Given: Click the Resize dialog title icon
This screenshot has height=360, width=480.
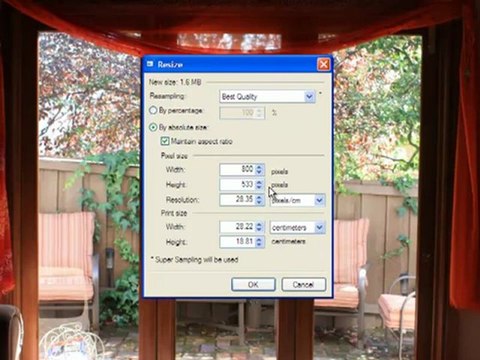Looking at the screenshot, I should click(x=150, y=64).
